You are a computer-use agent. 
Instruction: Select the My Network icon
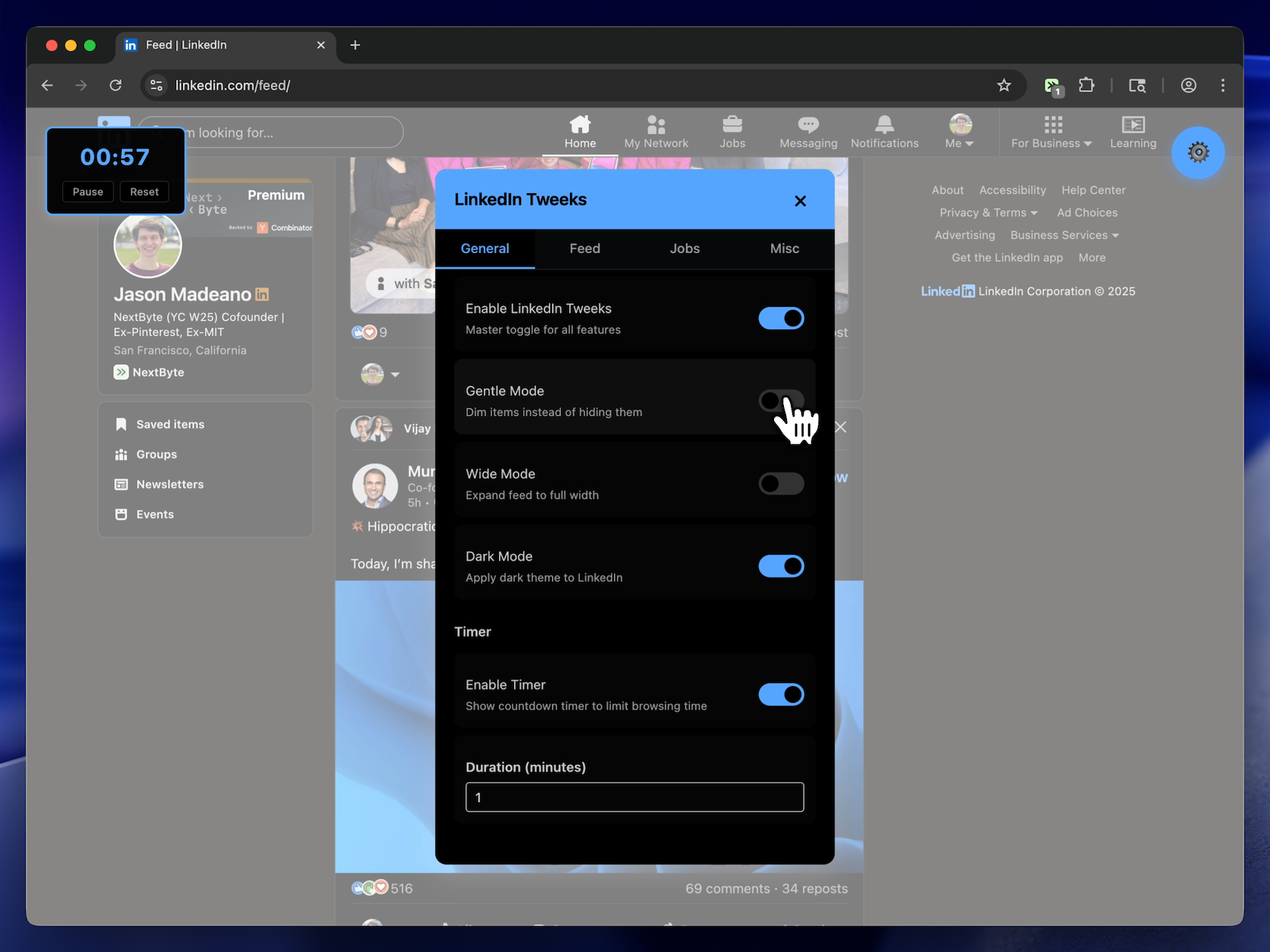click(656, 130)
